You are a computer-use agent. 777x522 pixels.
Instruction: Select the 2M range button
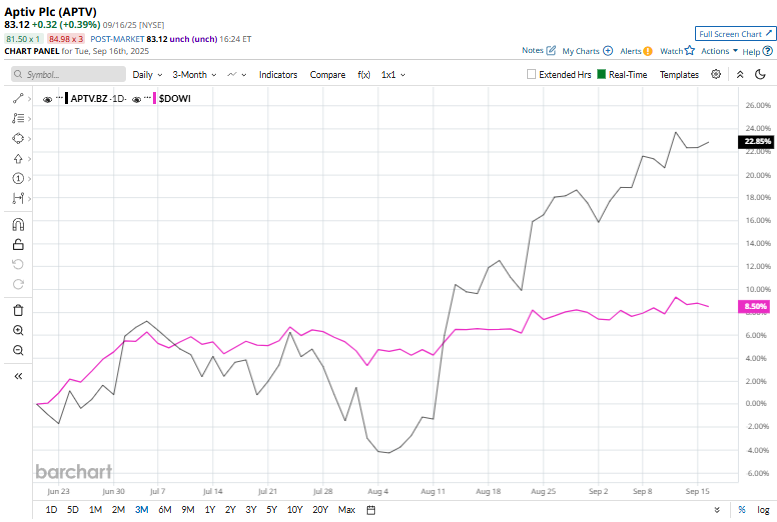click(x=118, y=510)
